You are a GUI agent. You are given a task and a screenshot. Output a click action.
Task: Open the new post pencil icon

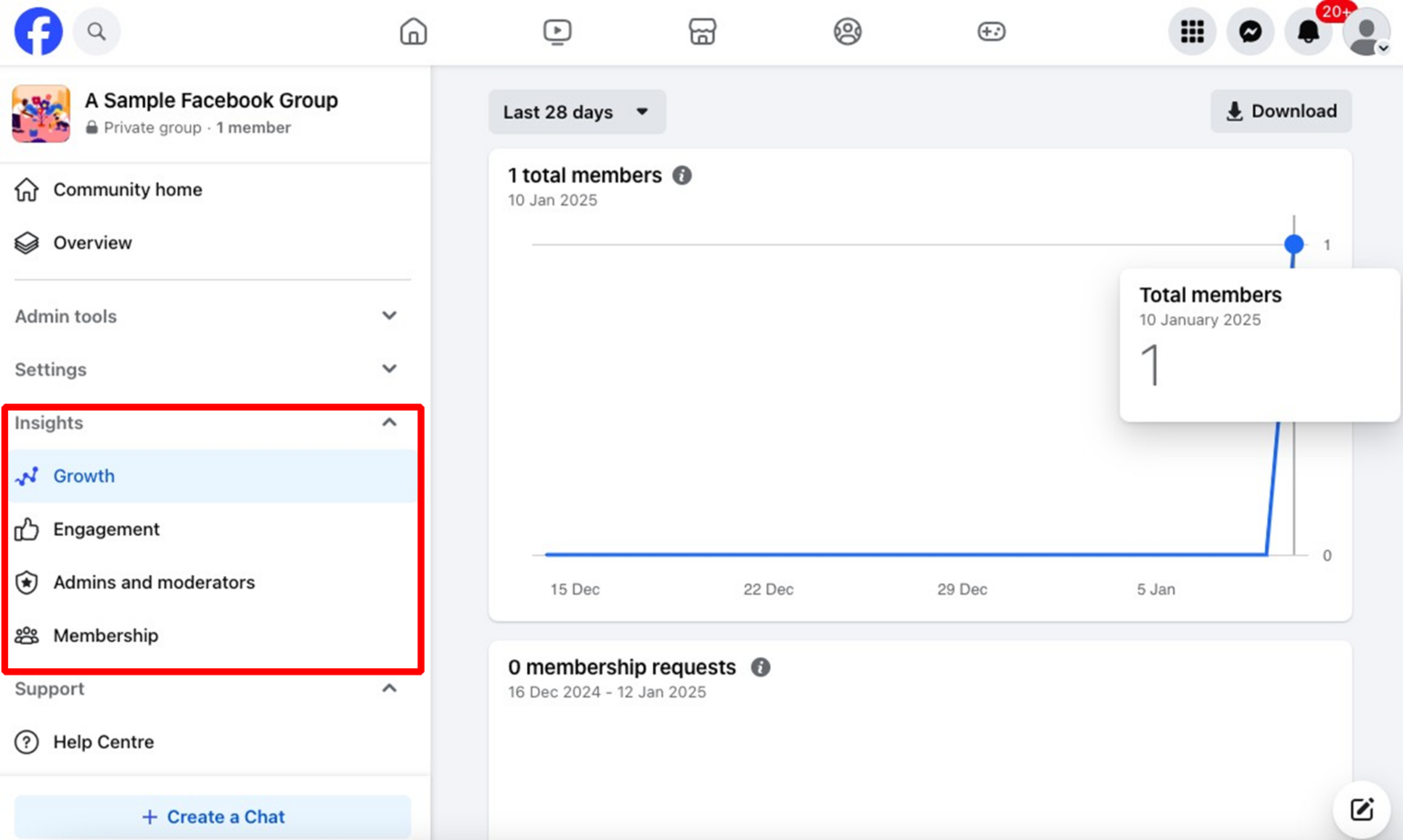pyautogui.click(x=1362, y=809)
